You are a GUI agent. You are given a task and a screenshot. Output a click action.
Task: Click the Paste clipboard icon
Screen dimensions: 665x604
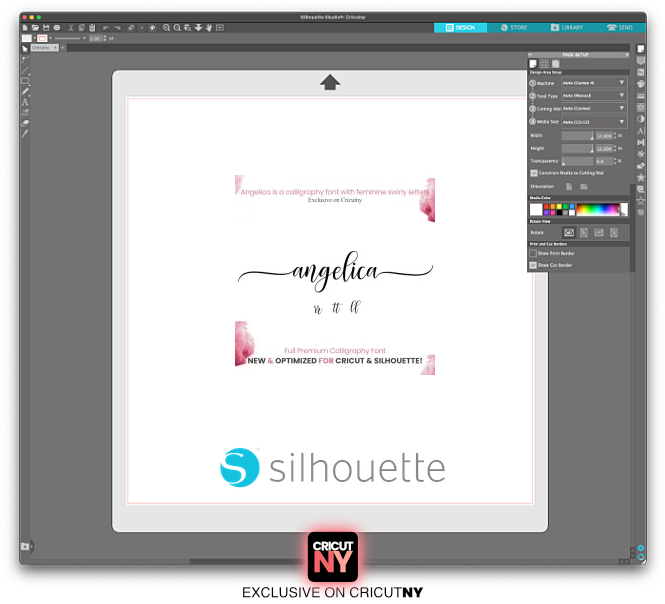pos(92,28)
